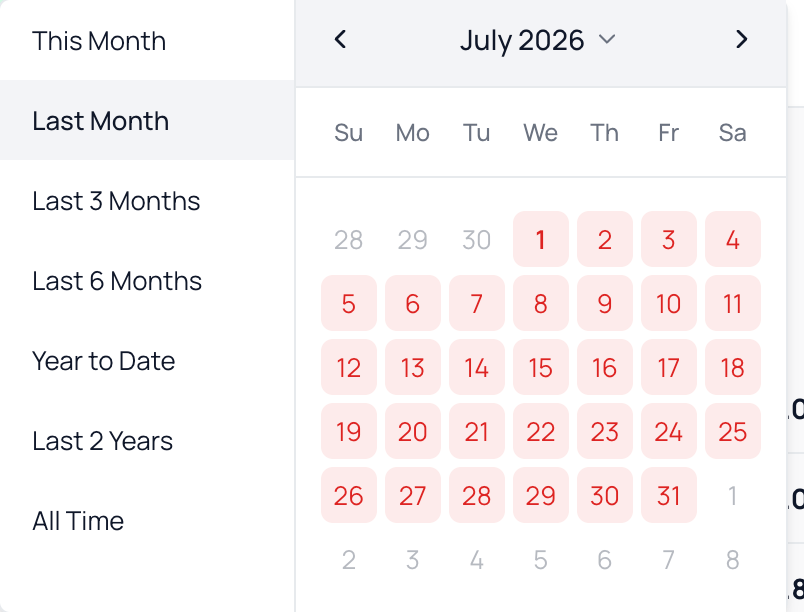Choose the All Time range

coord(147,520)
